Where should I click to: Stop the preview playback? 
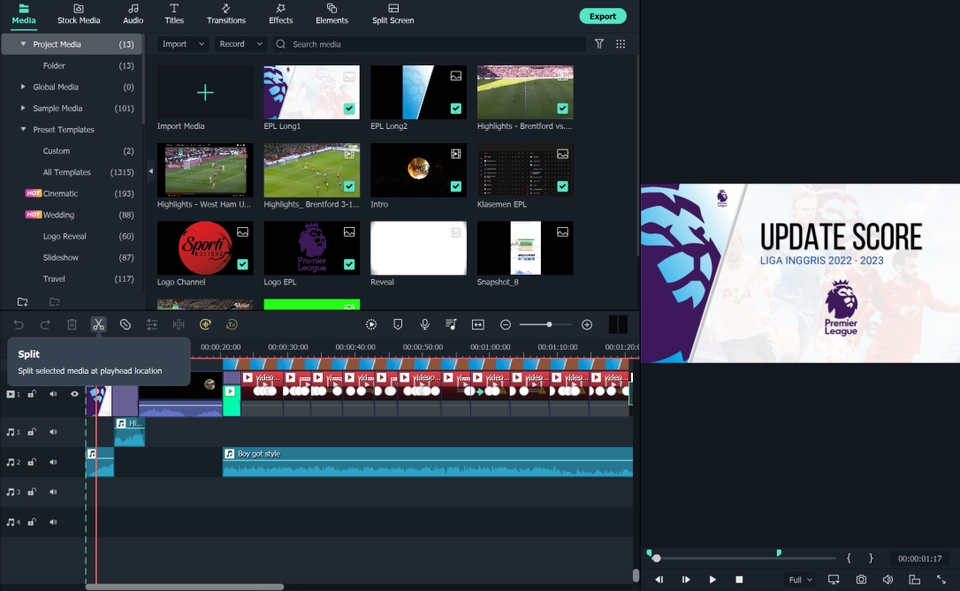coord(739,579)
